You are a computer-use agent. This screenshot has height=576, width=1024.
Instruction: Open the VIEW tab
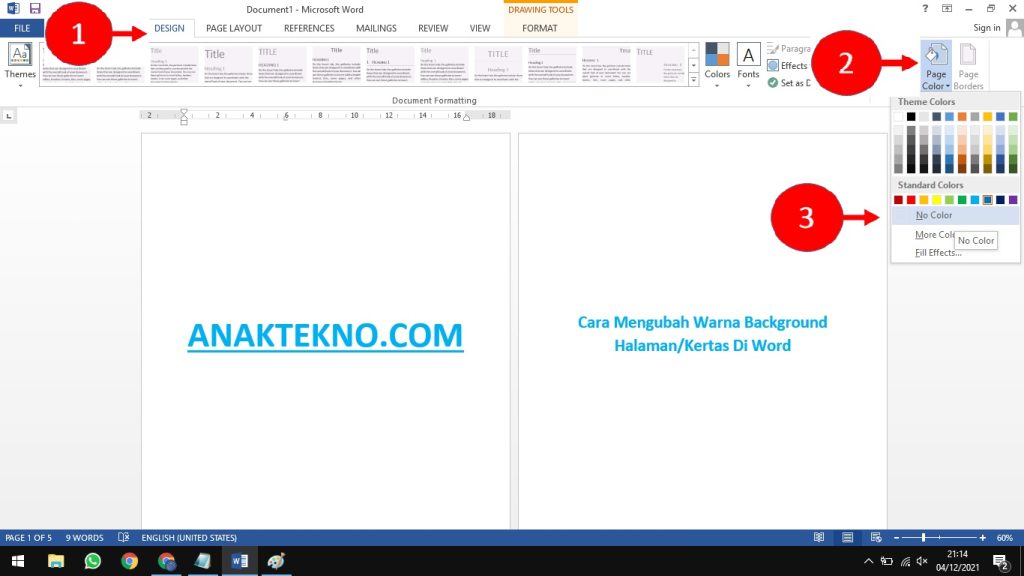point(479,28)
